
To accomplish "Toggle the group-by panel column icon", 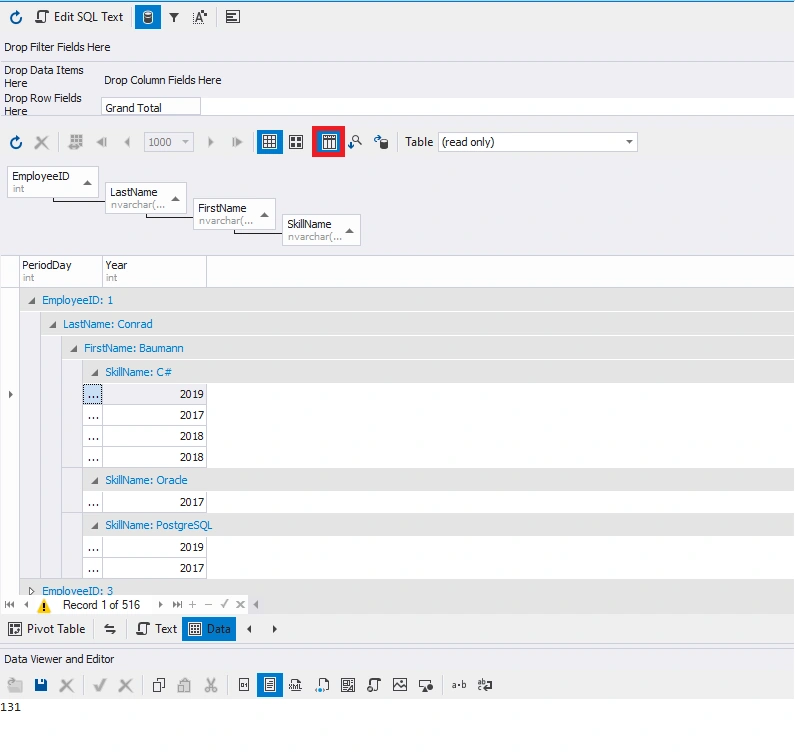I will tap(329, 142).
